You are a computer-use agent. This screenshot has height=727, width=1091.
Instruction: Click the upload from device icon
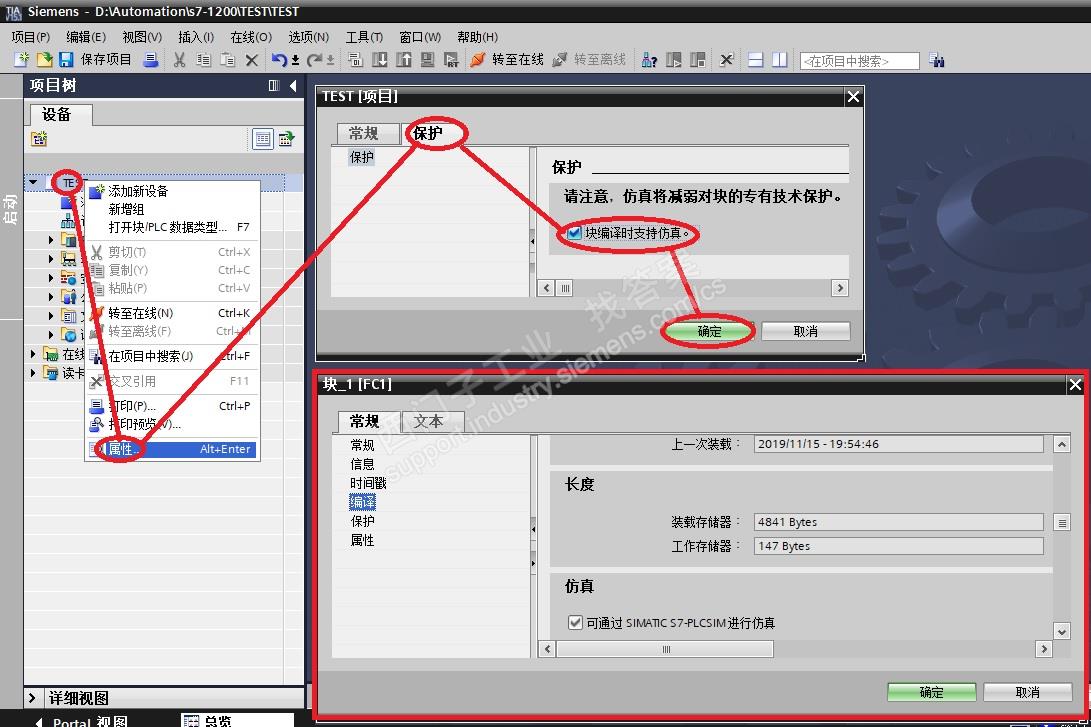pos(404,60)
